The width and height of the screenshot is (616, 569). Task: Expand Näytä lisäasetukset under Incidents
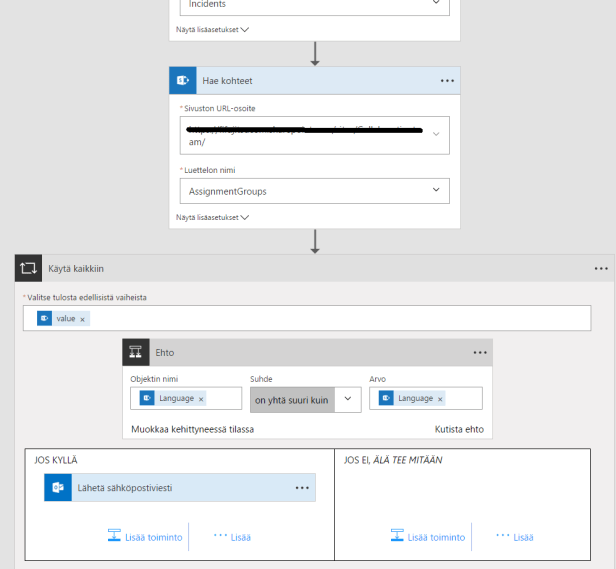(213, 29)
